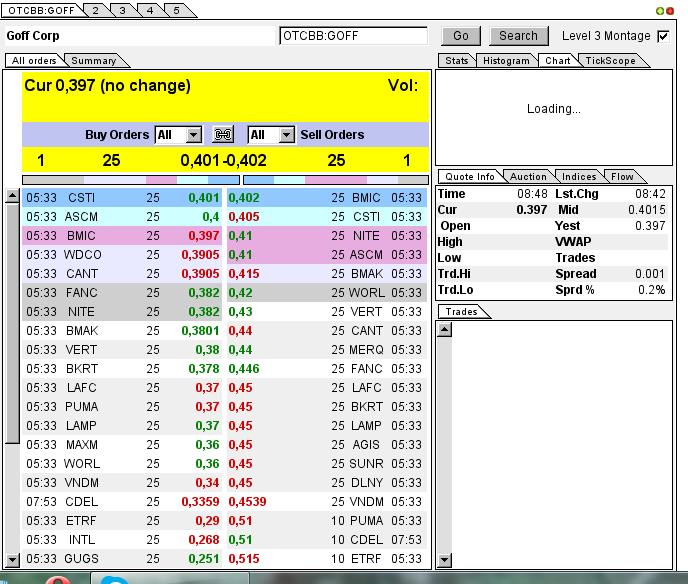The height and width of the screenshot is (584, 688).
Task: Click the Yest value 0.397
Action: 650,226
